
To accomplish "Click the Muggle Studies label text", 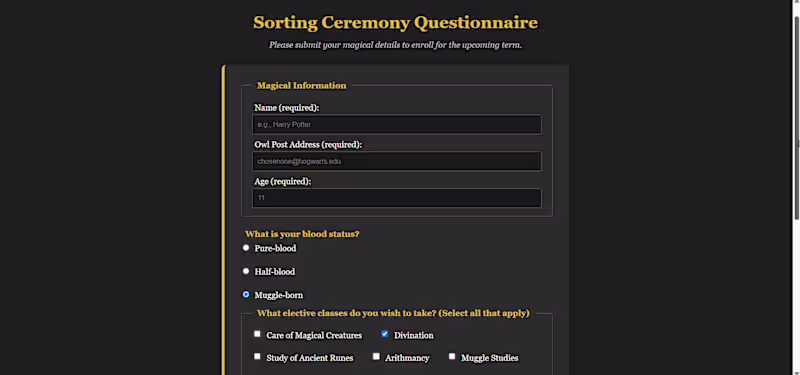I will coord(490,358).
